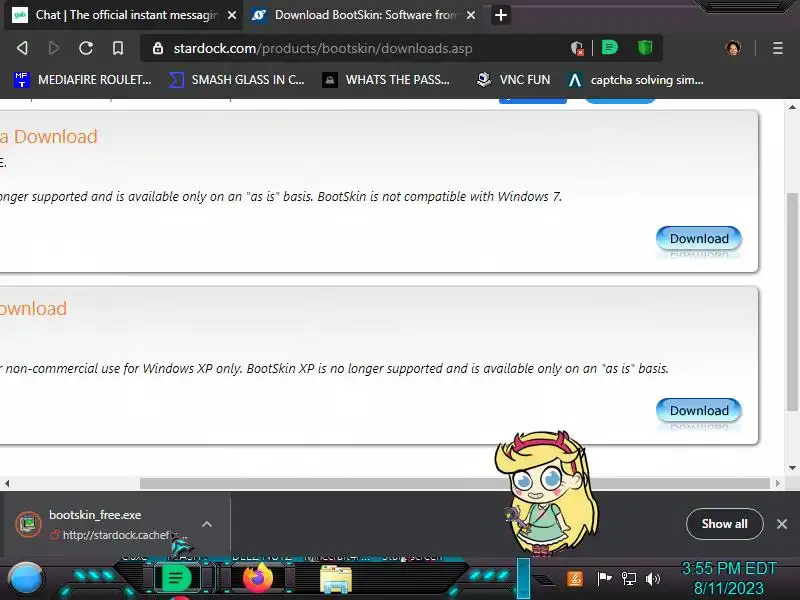
Task: Click the green chat extension icon in toolbar
Action: click(x=610, y=48)
